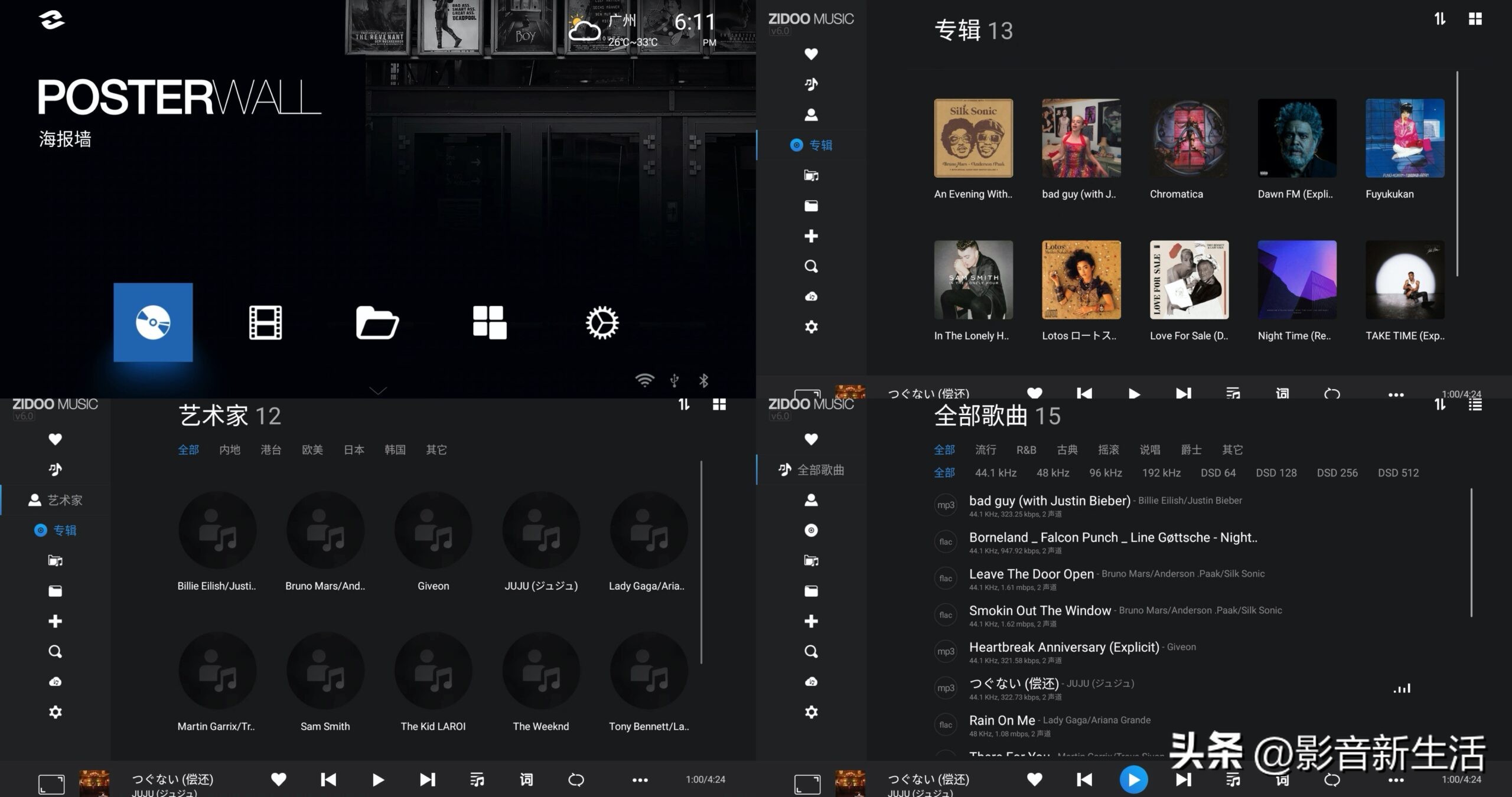Open the Giveon artist tile

pyautogui.click(x=433, y=531)
